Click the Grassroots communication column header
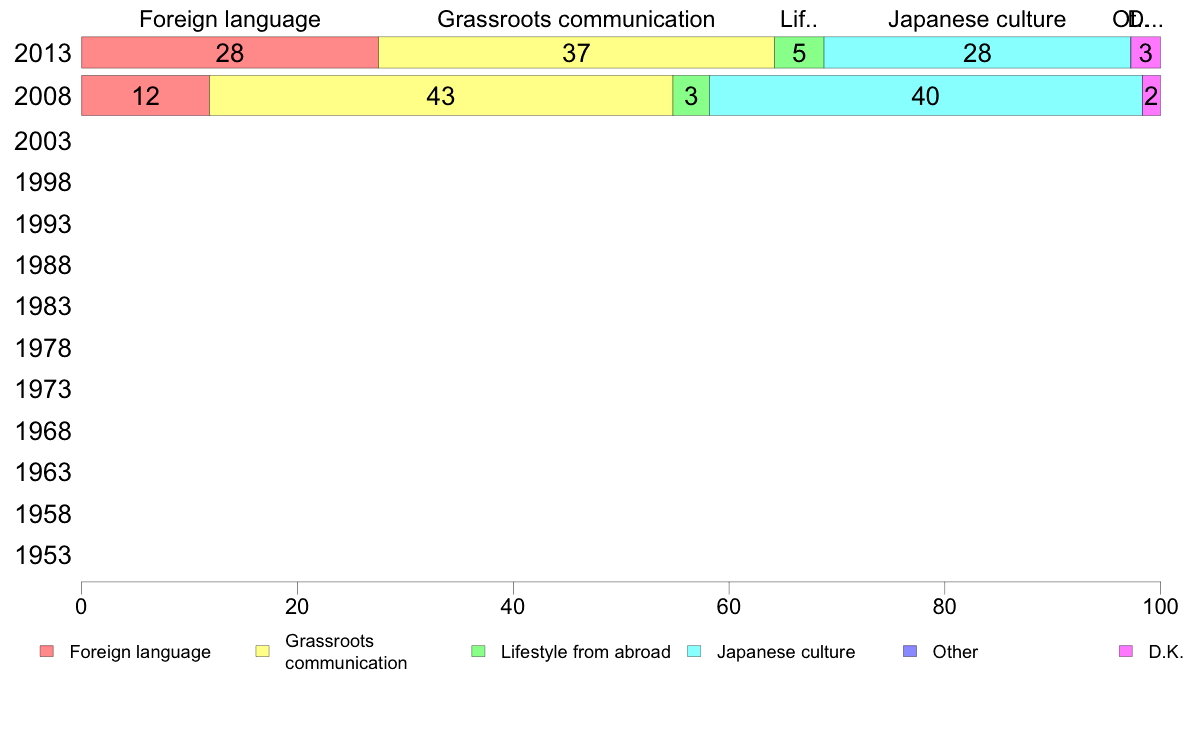The width and height of the screenshot is (1188, 736). (x=576, y=19)
